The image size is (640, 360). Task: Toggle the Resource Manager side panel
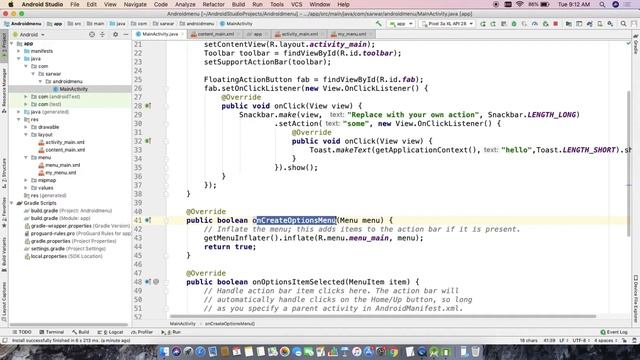pos(4,91)
